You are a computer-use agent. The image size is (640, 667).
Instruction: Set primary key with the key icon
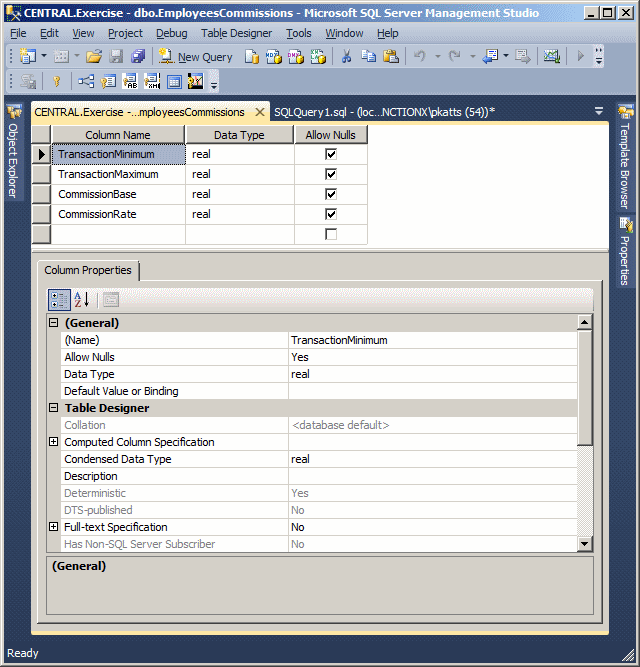(x=57, y=81)
